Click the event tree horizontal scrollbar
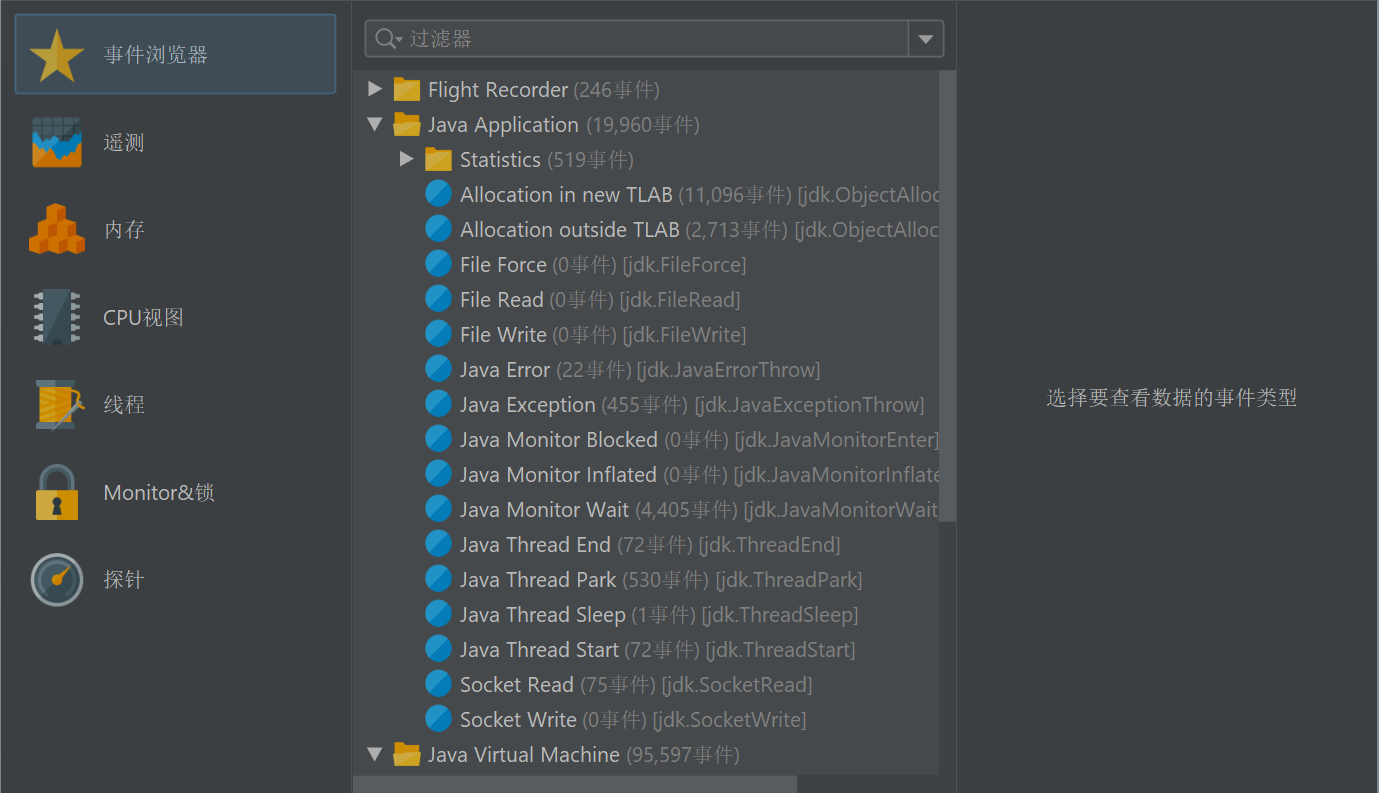Screen dimensions: 1379x793 click(575, 784)
